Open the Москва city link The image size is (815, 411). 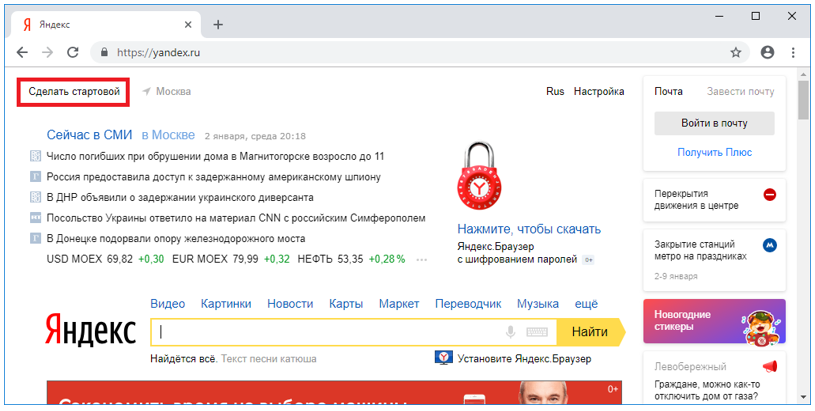click(x=174, y=91)
